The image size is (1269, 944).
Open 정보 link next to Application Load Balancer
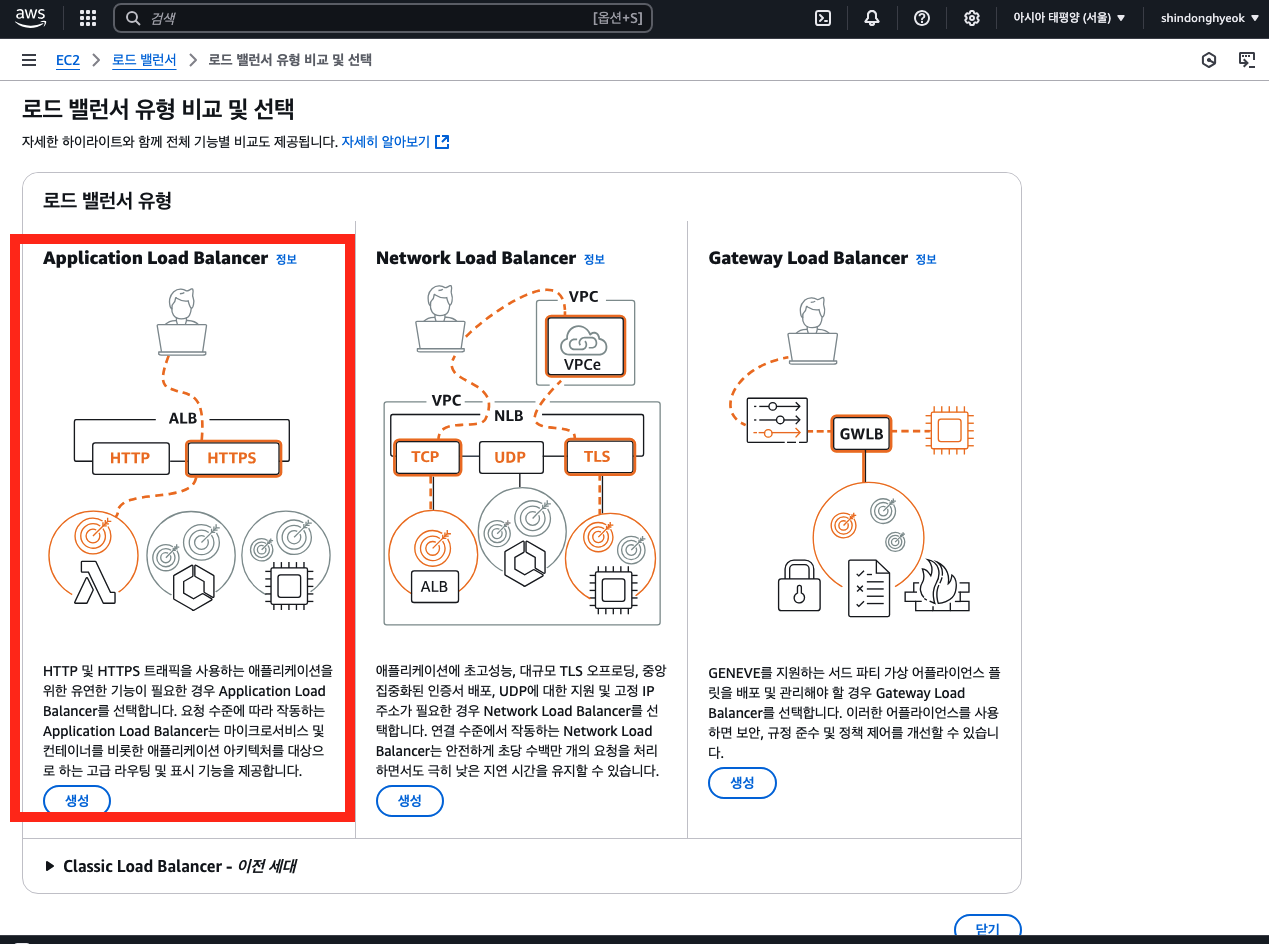(x=286, y=259)
